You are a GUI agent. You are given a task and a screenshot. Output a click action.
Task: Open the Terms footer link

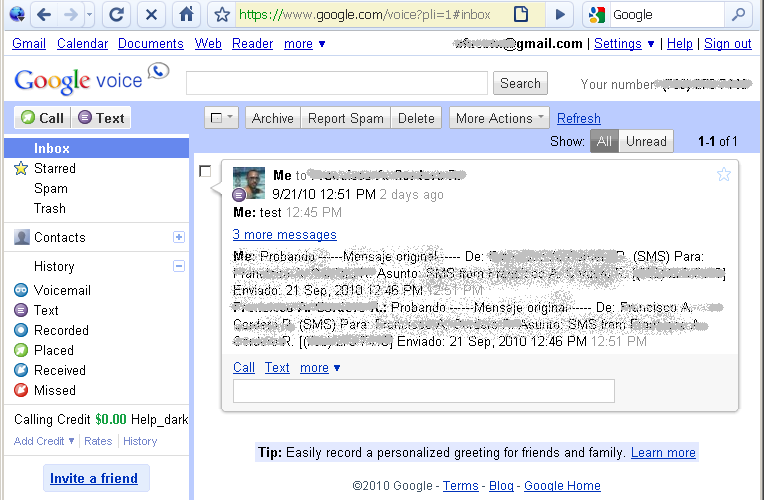click(460, 486)
